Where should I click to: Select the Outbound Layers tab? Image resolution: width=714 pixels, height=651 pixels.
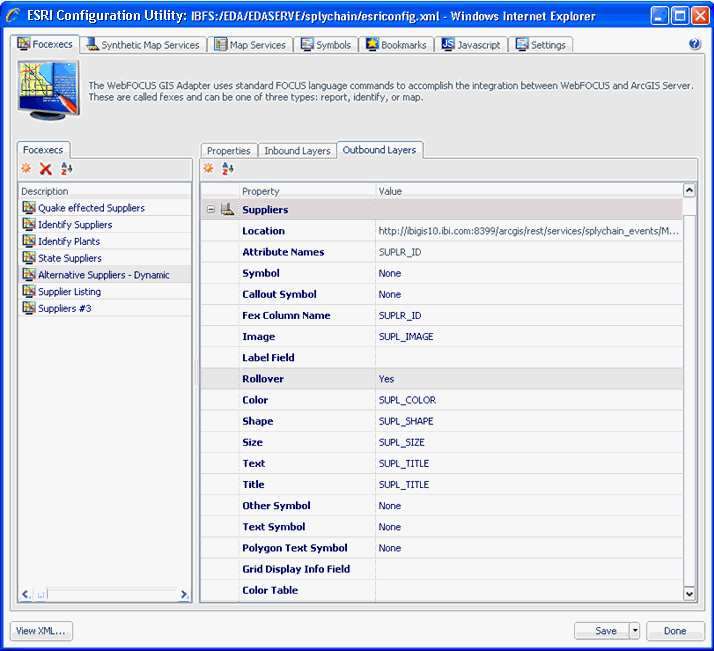[x=380, y=150]
